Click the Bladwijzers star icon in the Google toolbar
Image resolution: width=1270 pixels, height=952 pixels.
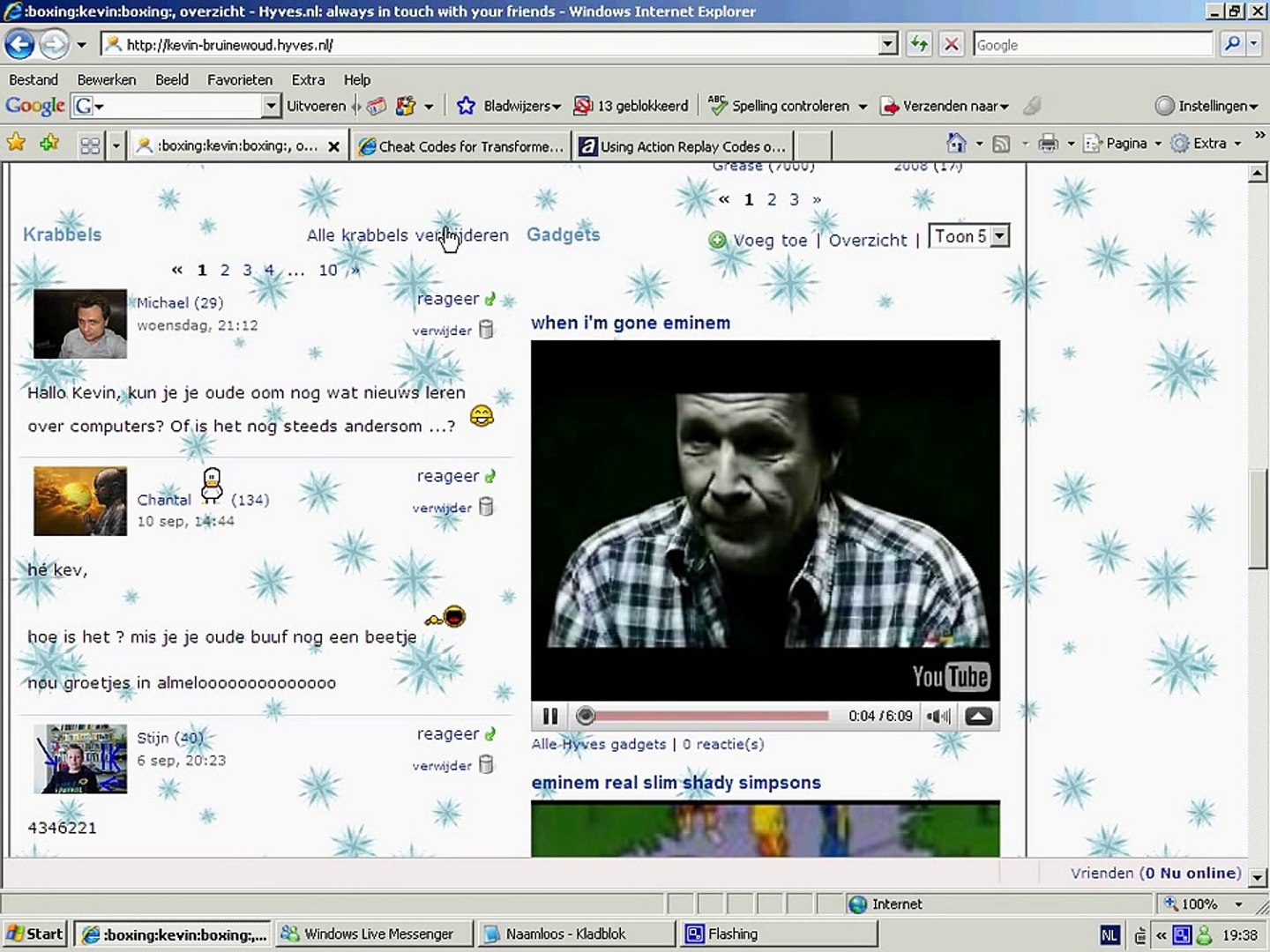(x=466, y=106)
